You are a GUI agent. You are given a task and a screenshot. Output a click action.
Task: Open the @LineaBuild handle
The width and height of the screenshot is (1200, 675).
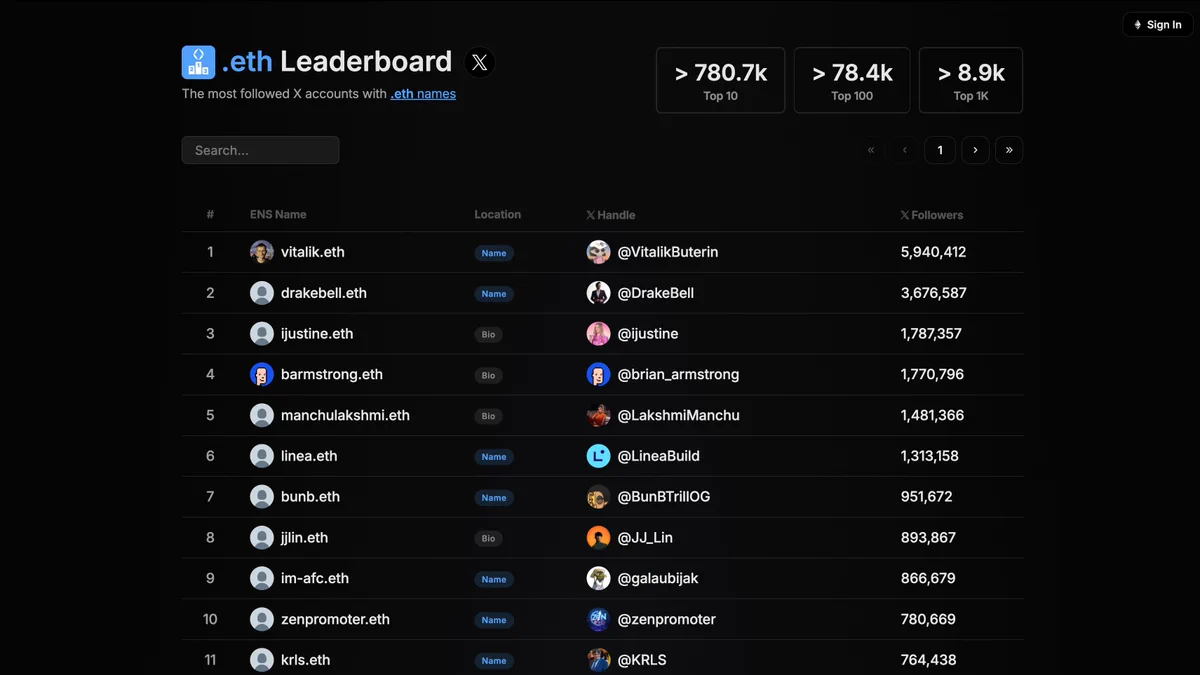[659, 456]
